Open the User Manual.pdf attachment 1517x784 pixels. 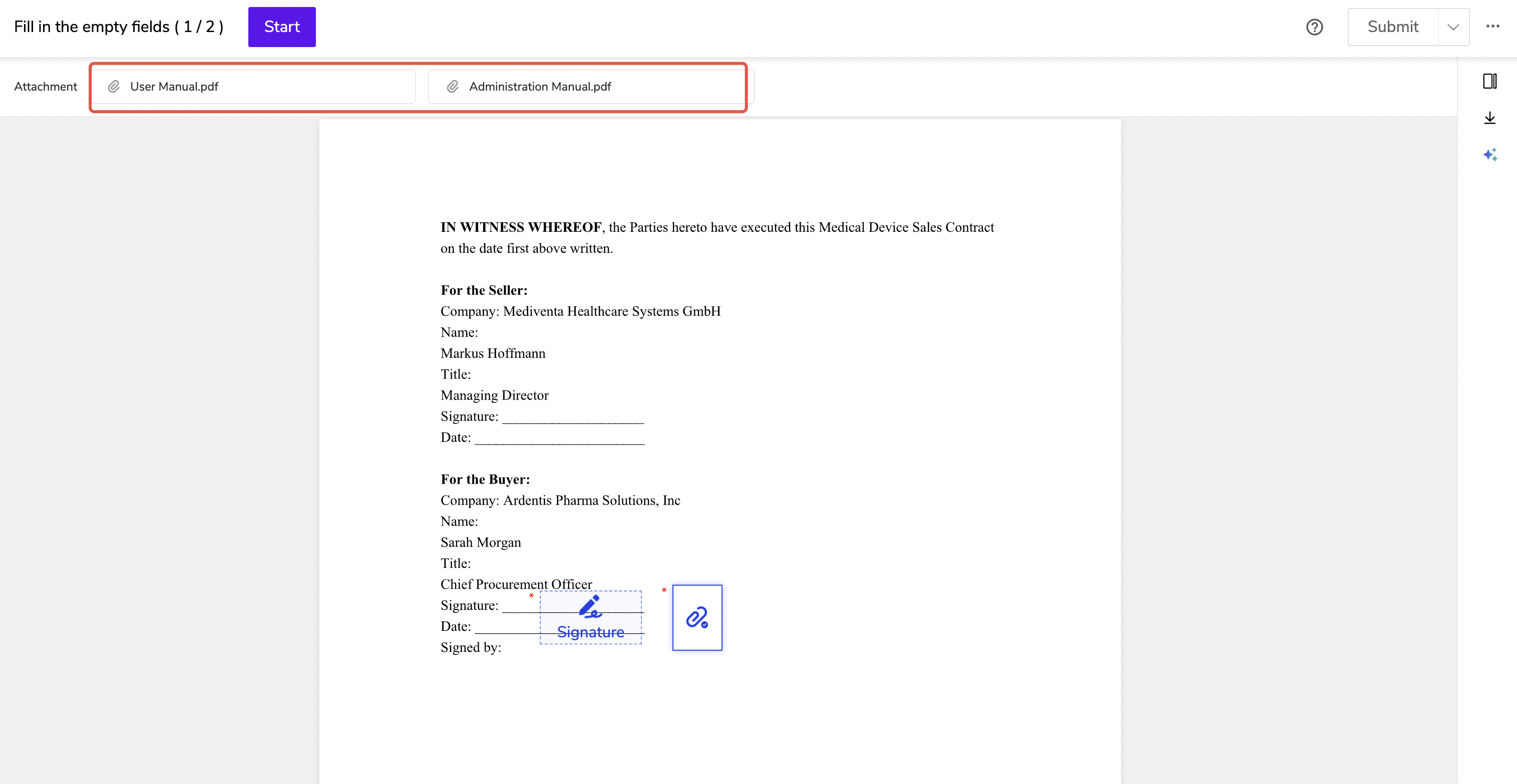[x=174, y=87]
